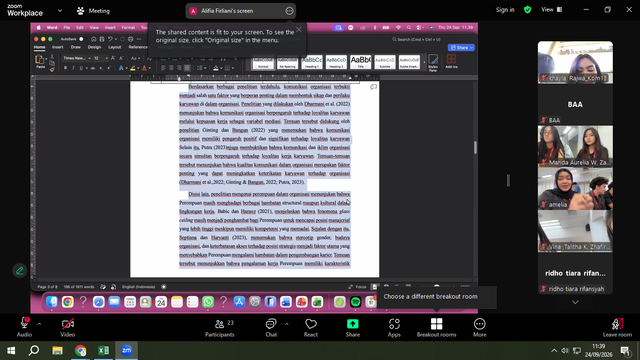Toggle Focus mode in Word status bar
The image size is (640, 360).
pyautogui.click(x=358, y=287)
